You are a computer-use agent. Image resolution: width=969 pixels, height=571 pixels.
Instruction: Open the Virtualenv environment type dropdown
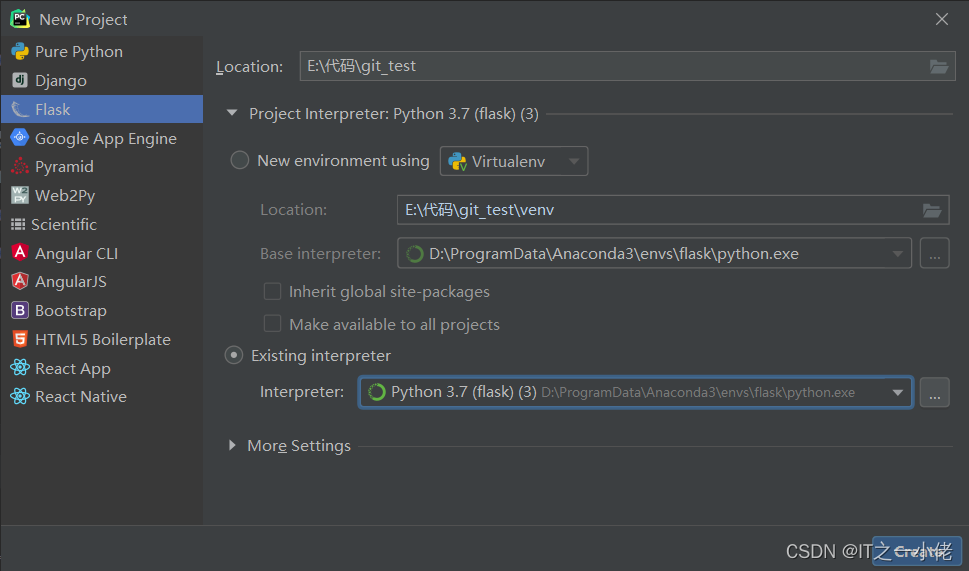(x=514, y=161)
